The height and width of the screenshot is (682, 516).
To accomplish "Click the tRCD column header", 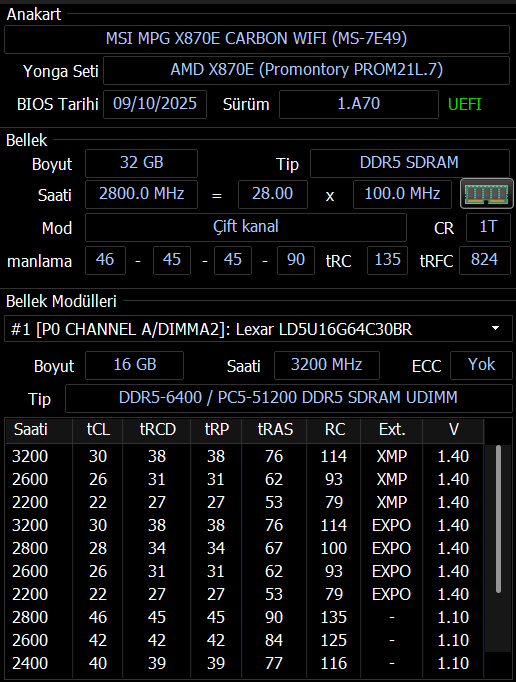I will 157,430.
